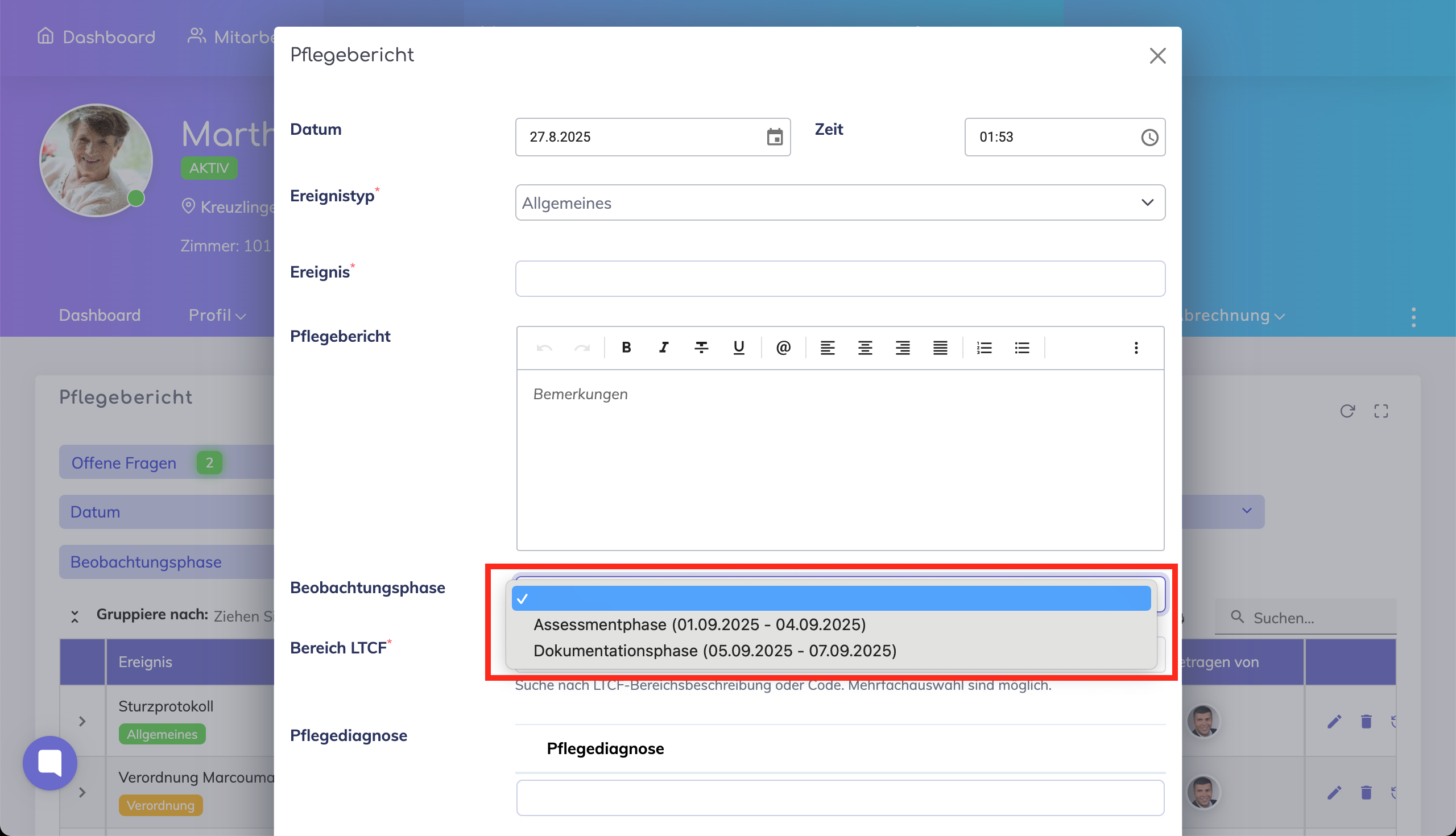This screenshot has width=1456, height=836.
Task: Open the Ereignistyp dropdown
Action: 839,202
